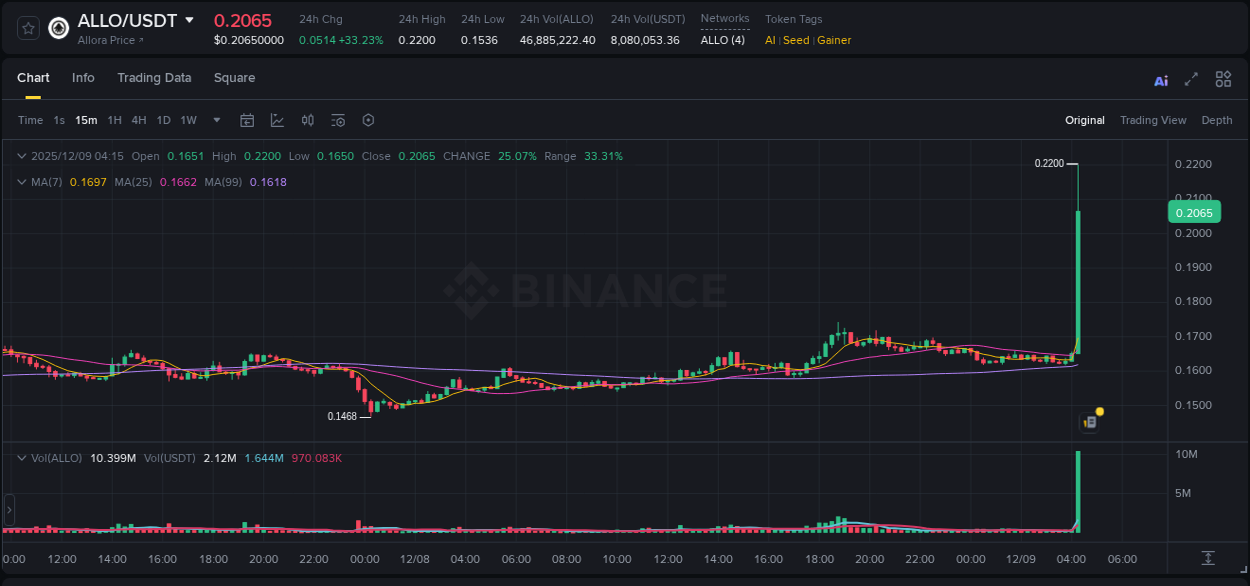Select the Square tab

coord(234,77)
